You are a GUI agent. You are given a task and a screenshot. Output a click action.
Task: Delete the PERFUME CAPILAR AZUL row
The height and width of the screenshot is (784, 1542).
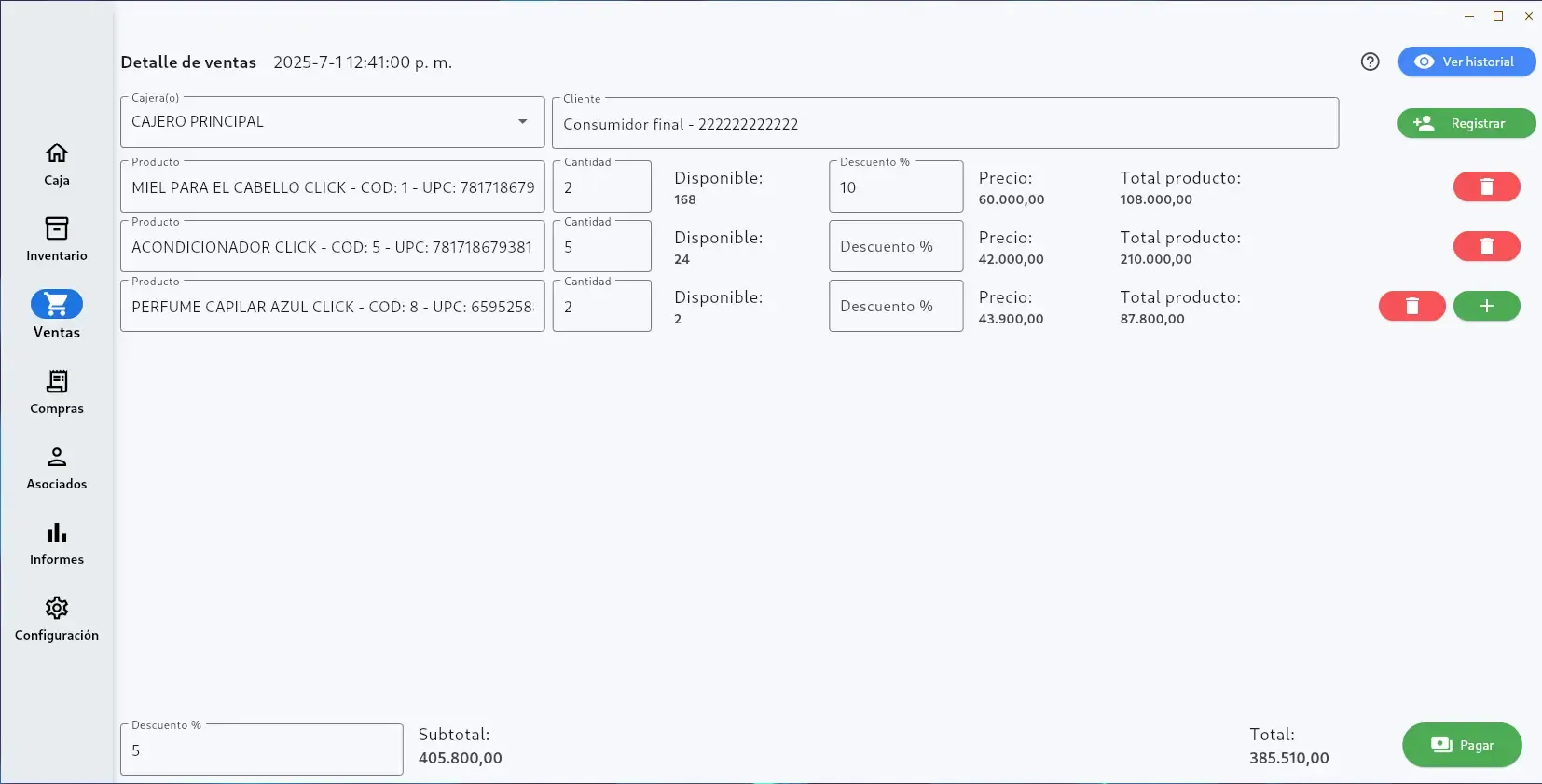[x=1411, y=306]
